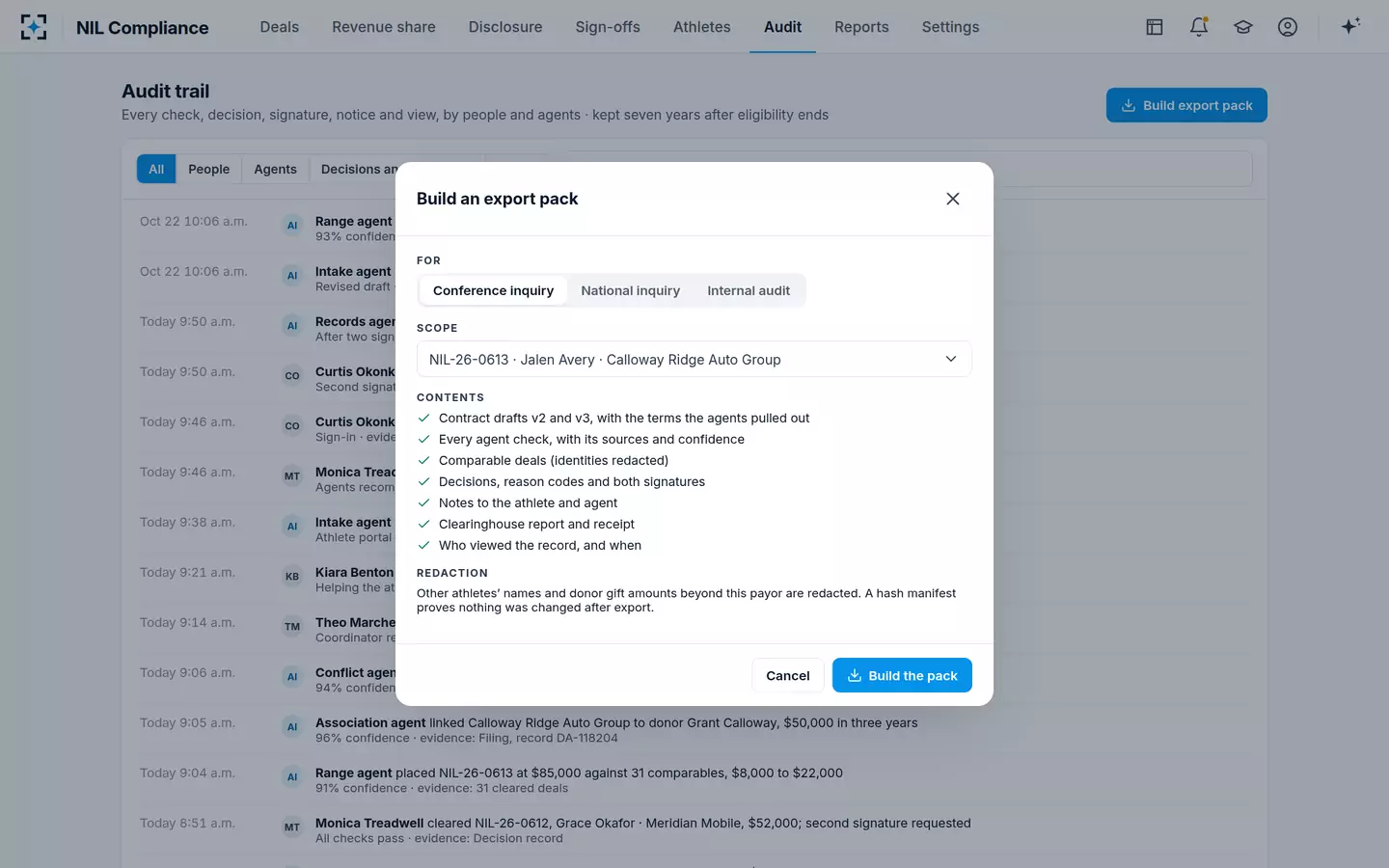
Task: Click TM avatar beside Theo Marche entry
Action: [x=292, y=627]
